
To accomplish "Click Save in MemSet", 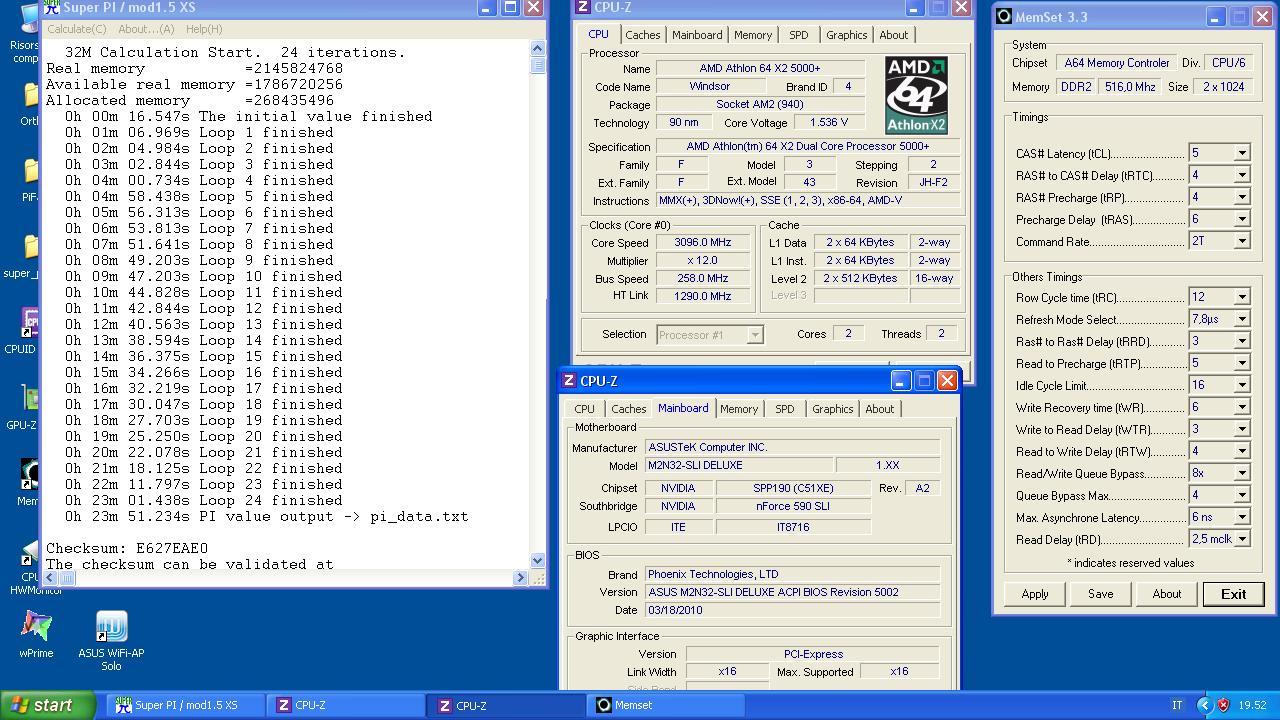I will (x=1100, y=593).
